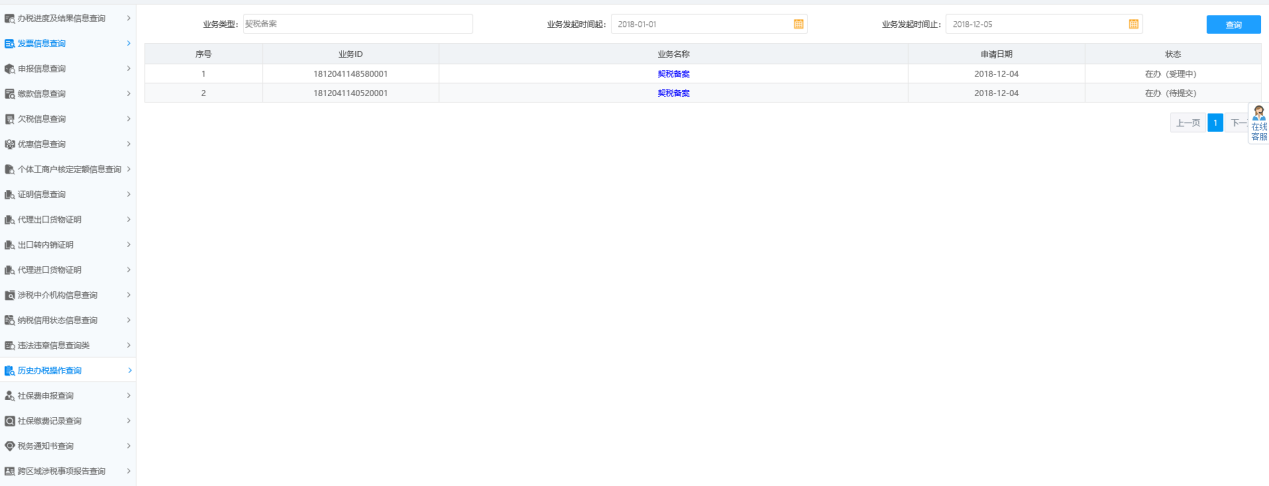
Task: Click the 缴款信息查询 sidebar icon
Action: [x=9, y=94]
